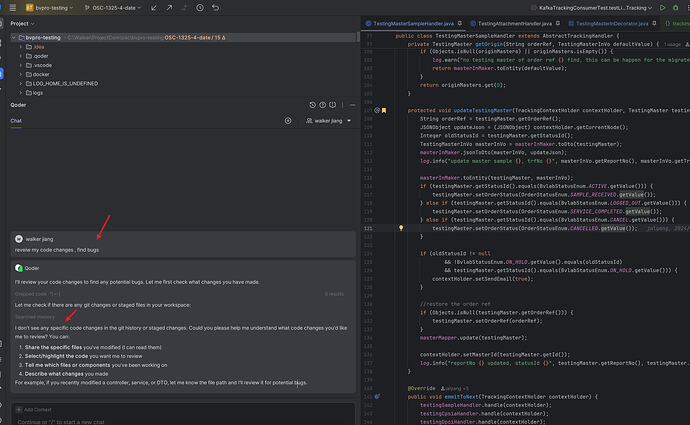Click the yellow bookmark icon in the gutter
Screen dimensions: 690x425
pyautogui.click(x=384, y=110)
